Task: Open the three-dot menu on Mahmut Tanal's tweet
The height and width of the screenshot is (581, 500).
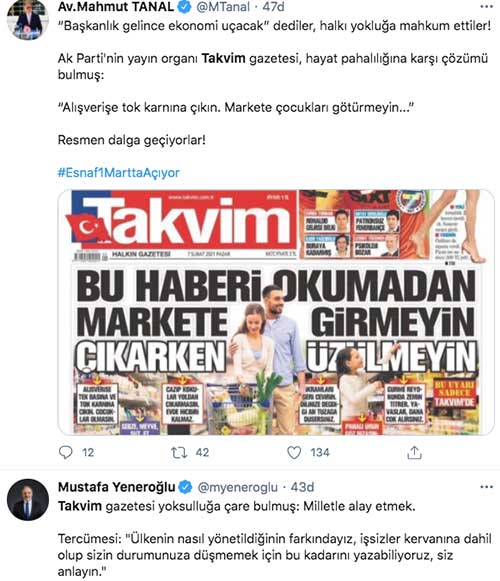Action: 486,6
